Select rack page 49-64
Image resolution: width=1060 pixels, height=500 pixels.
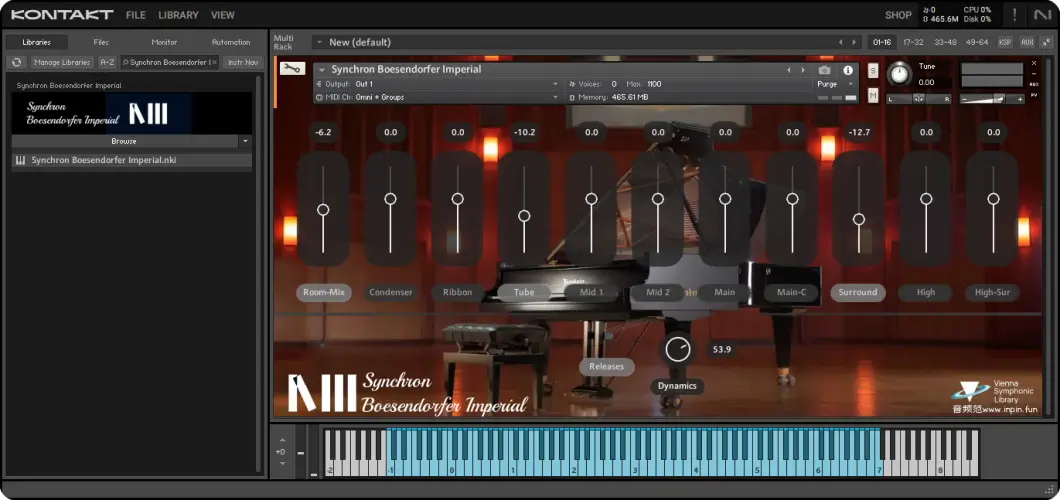click(977, 42)
